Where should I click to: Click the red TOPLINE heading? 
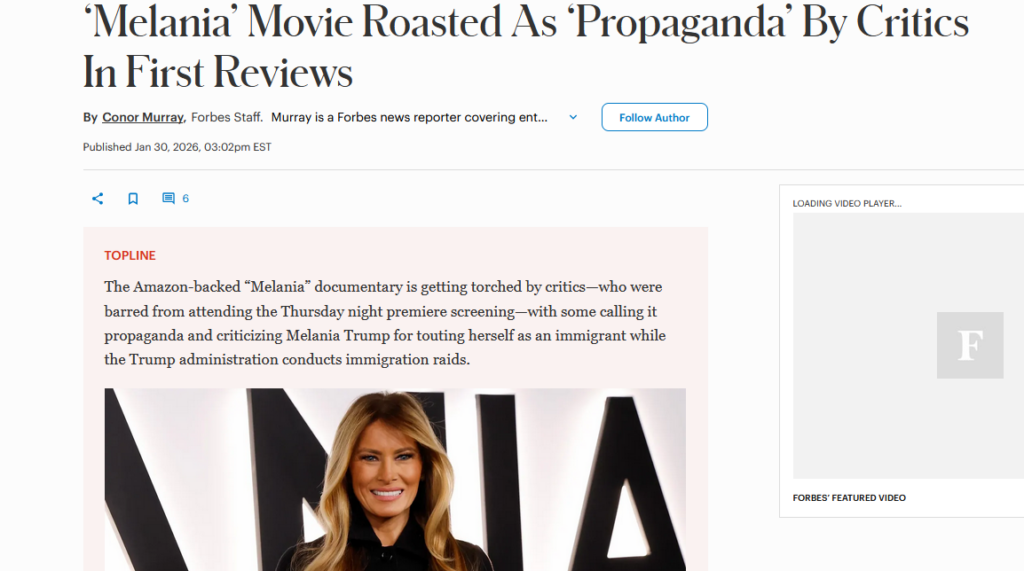click(x=130, y=255)
